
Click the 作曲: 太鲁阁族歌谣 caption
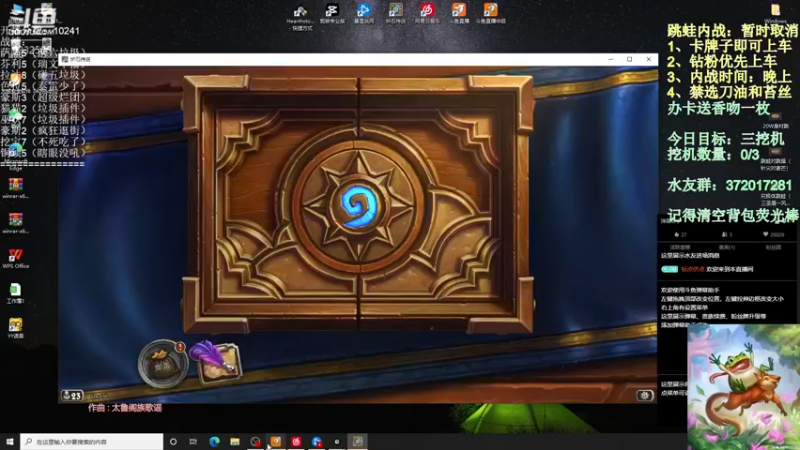click(x=125, y=408)
